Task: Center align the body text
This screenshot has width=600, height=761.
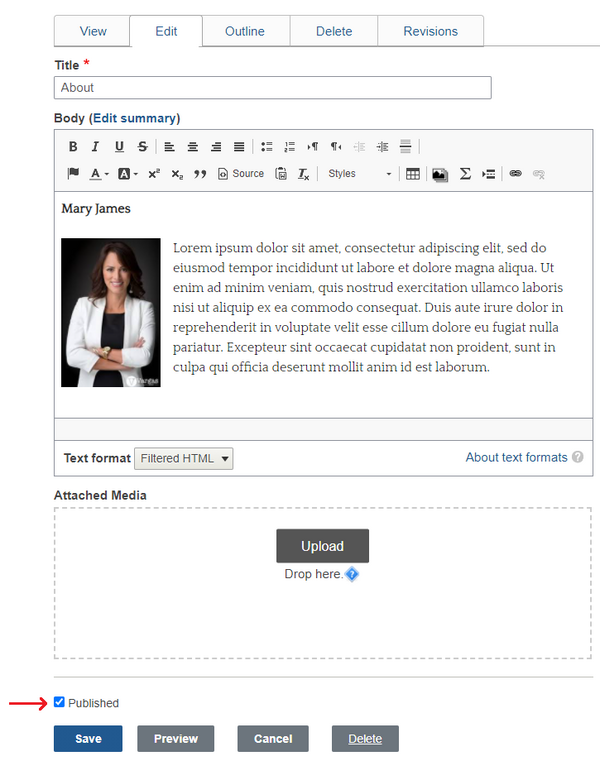Action: [x=193, y=147]
